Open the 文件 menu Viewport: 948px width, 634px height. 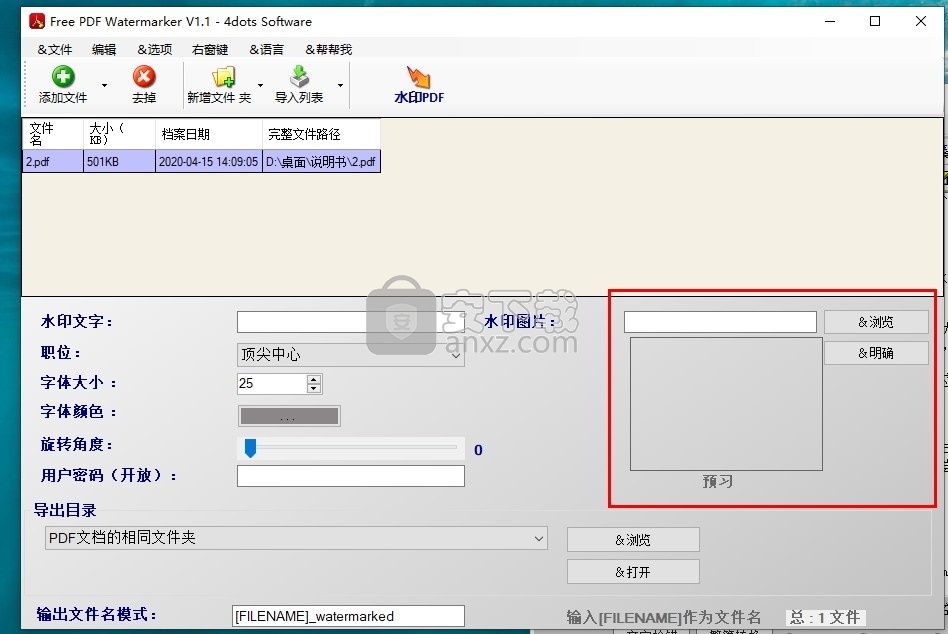[55, 49]
